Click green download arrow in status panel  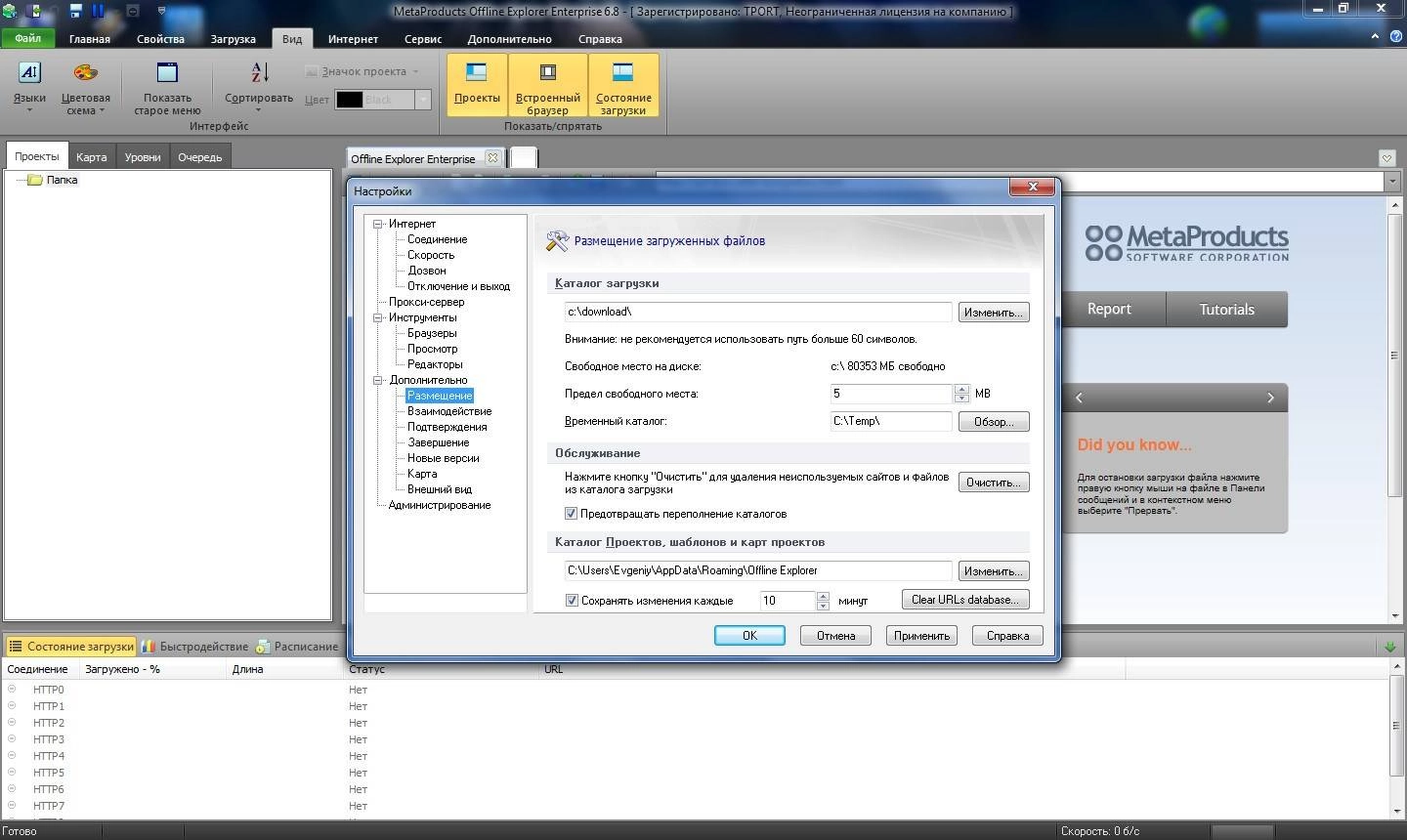1389,647
